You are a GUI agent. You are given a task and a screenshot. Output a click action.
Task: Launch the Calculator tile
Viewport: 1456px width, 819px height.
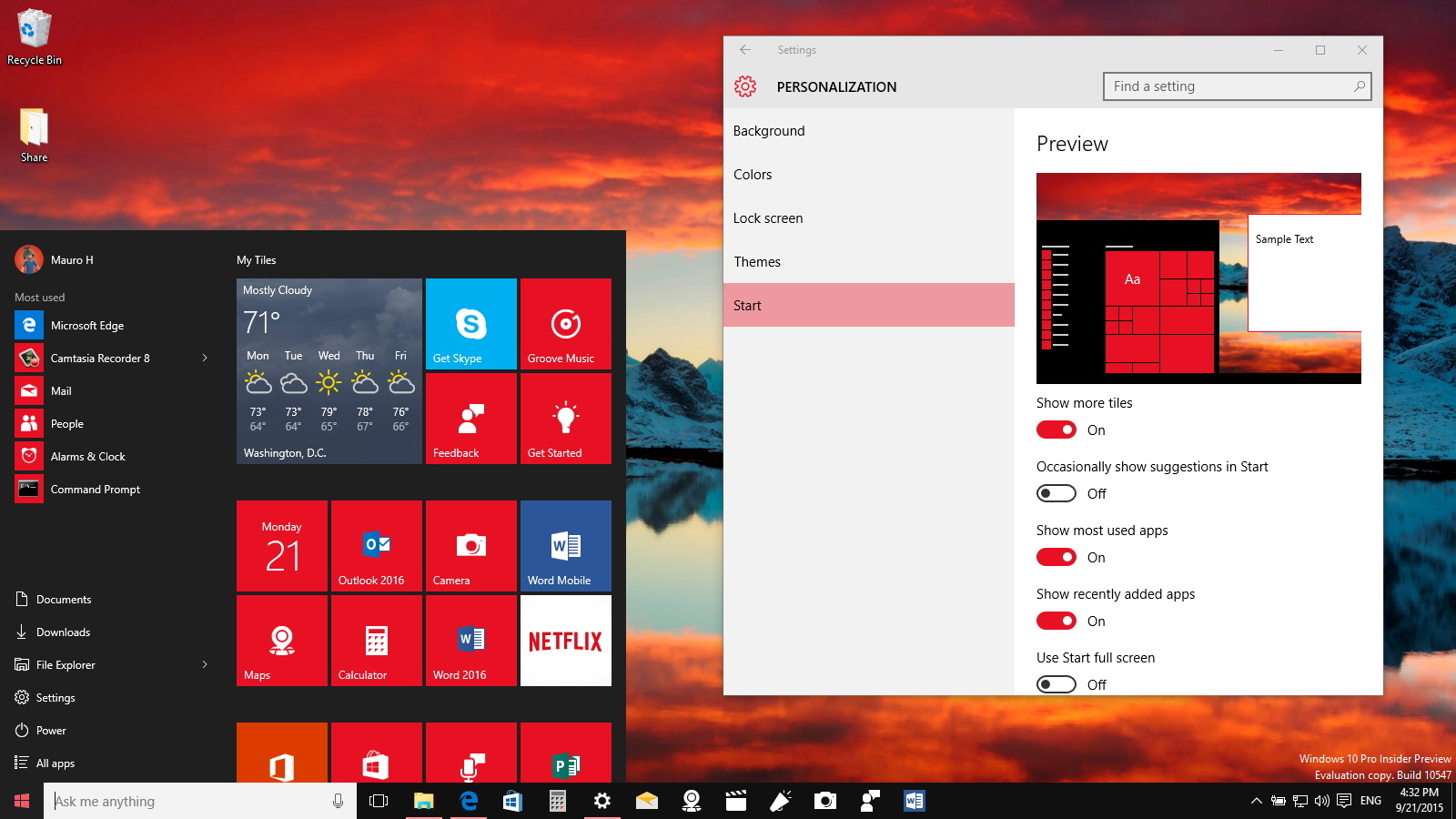pos(376,640)
